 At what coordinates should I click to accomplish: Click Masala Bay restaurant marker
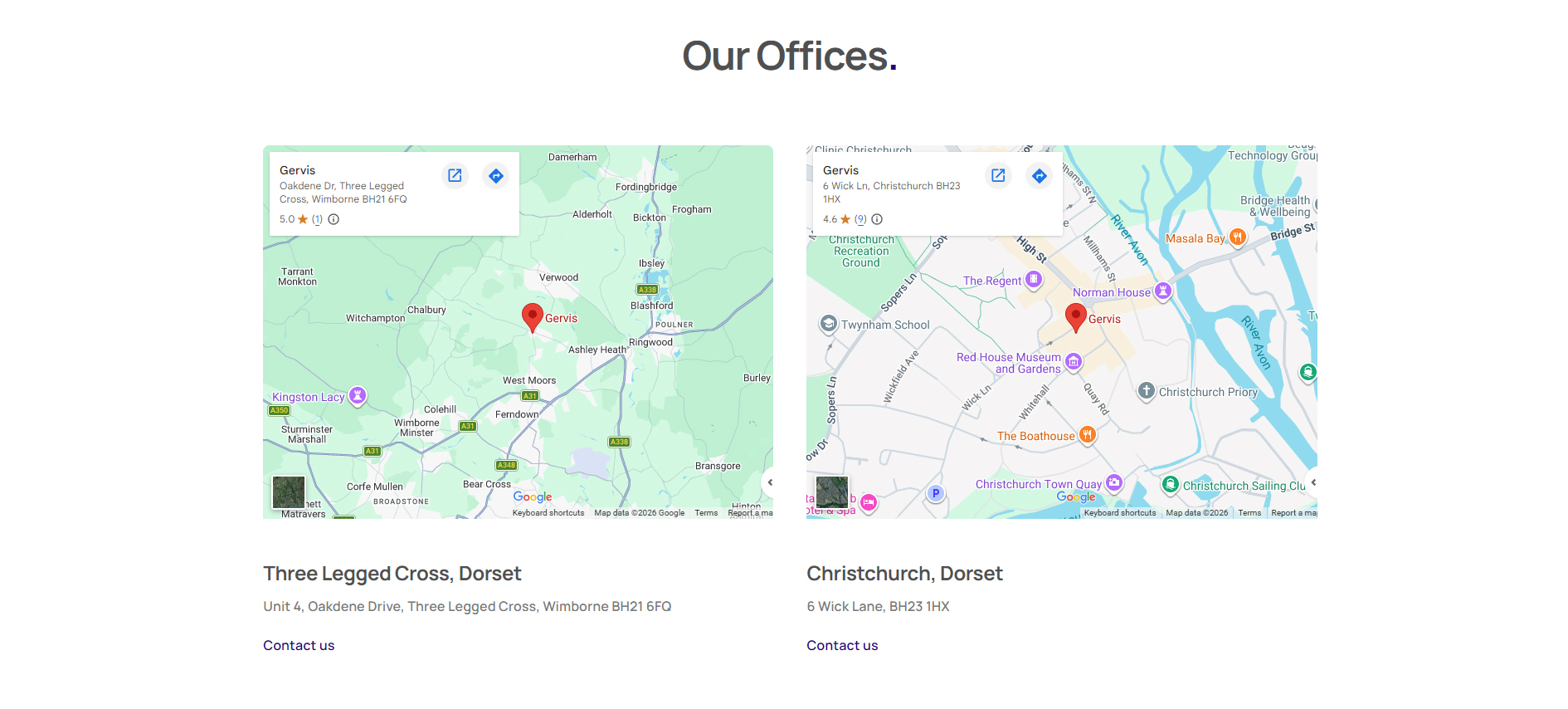pyautogui.click(x=1237, y=237)
